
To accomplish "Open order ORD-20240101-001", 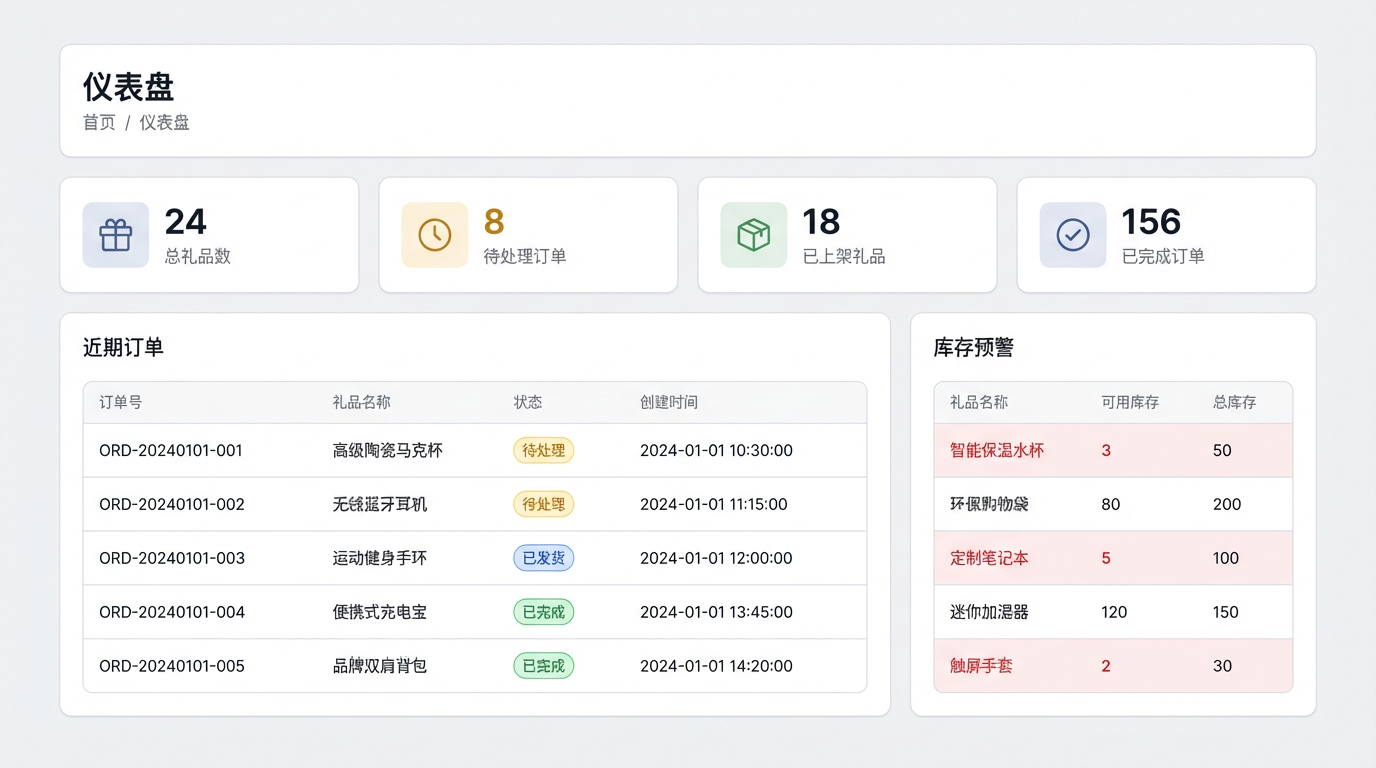I will tap(171, 451).
